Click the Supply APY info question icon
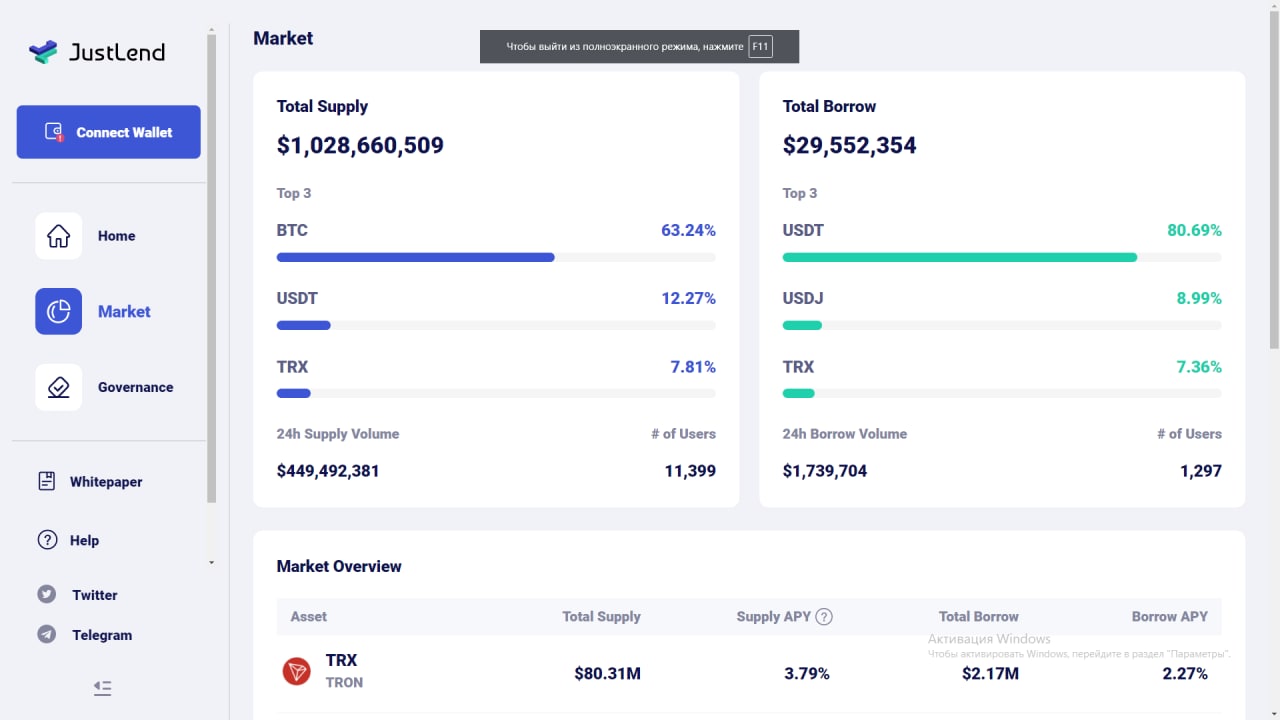This screenshot has width=1280, height=720. pyautogui.click(x=824, y=616)
